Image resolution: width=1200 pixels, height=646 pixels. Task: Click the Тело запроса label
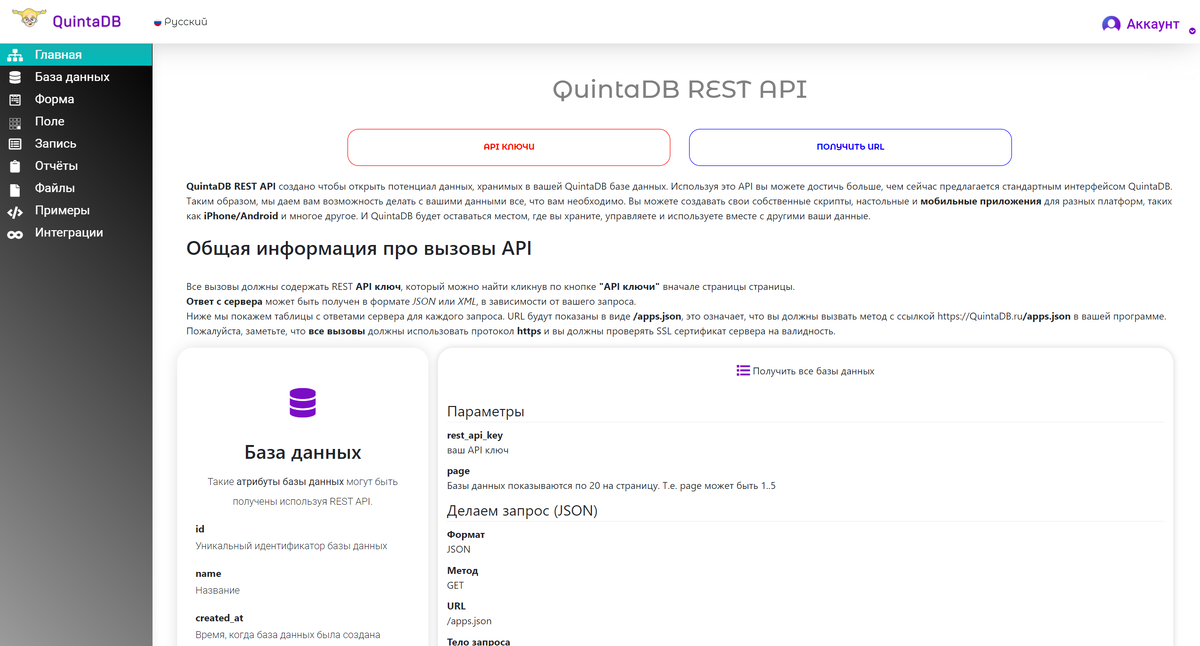pos(479,641)
